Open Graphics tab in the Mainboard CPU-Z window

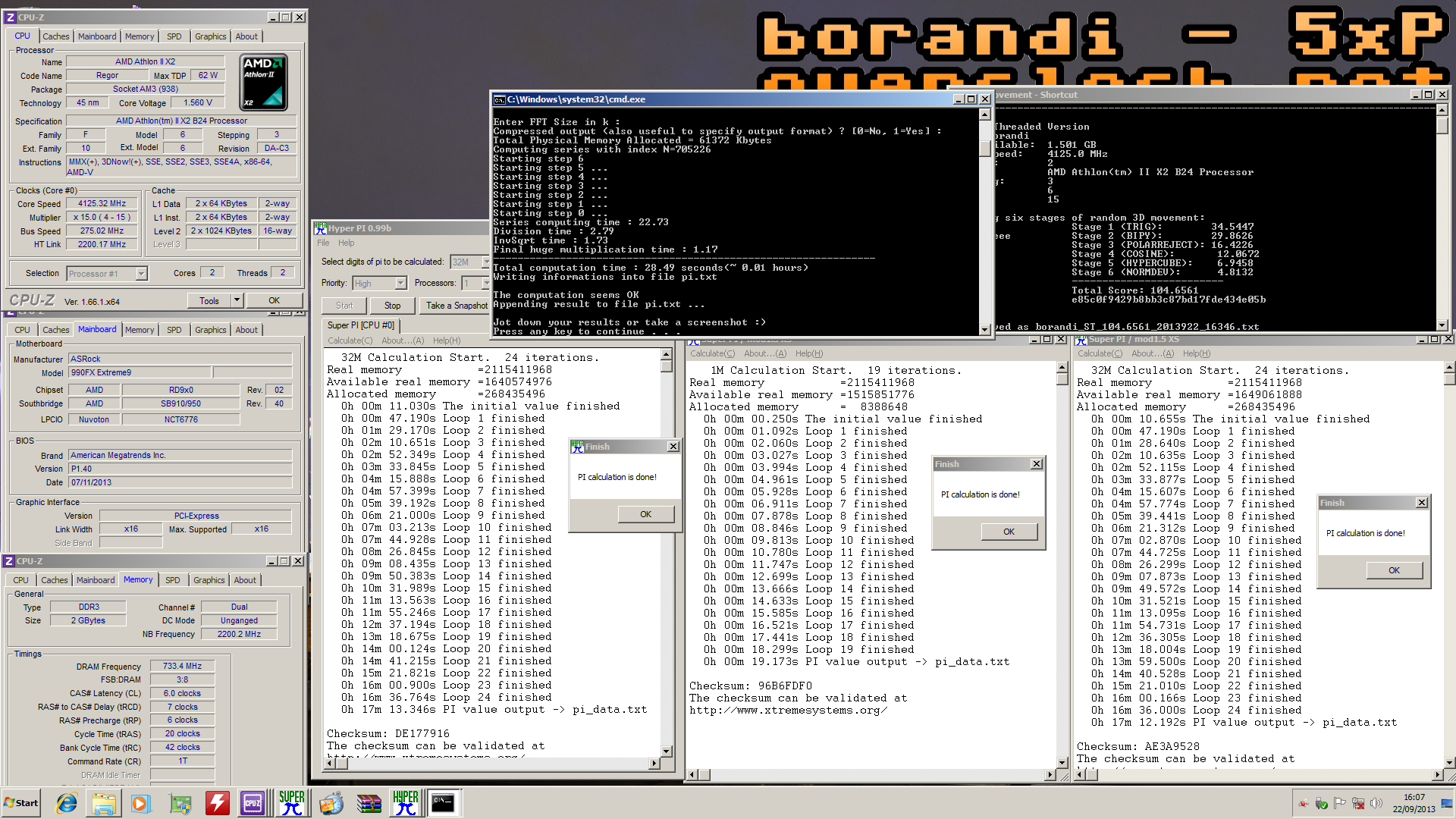tap(210, 330)
